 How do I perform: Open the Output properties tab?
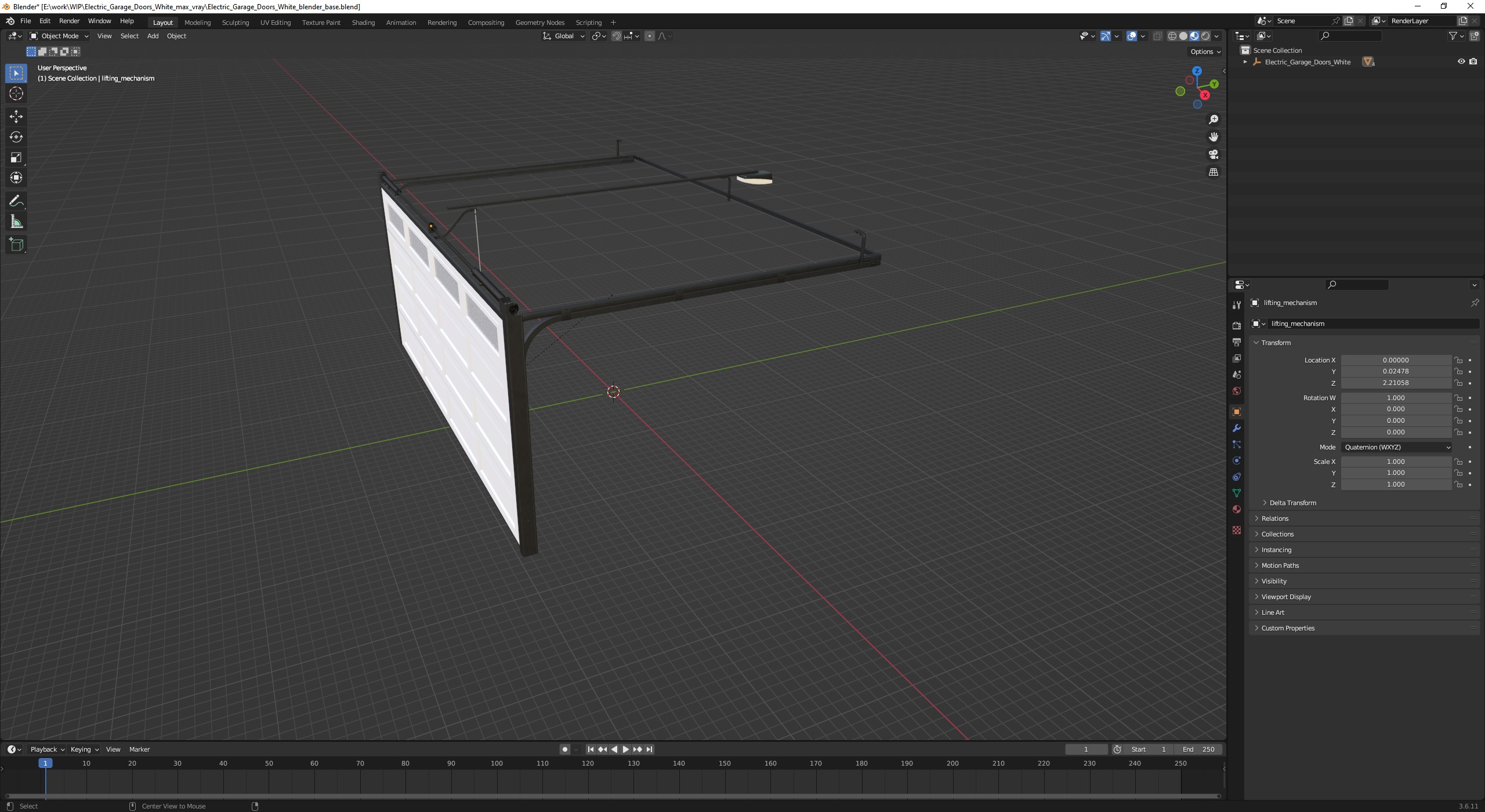click(1237, 342)
